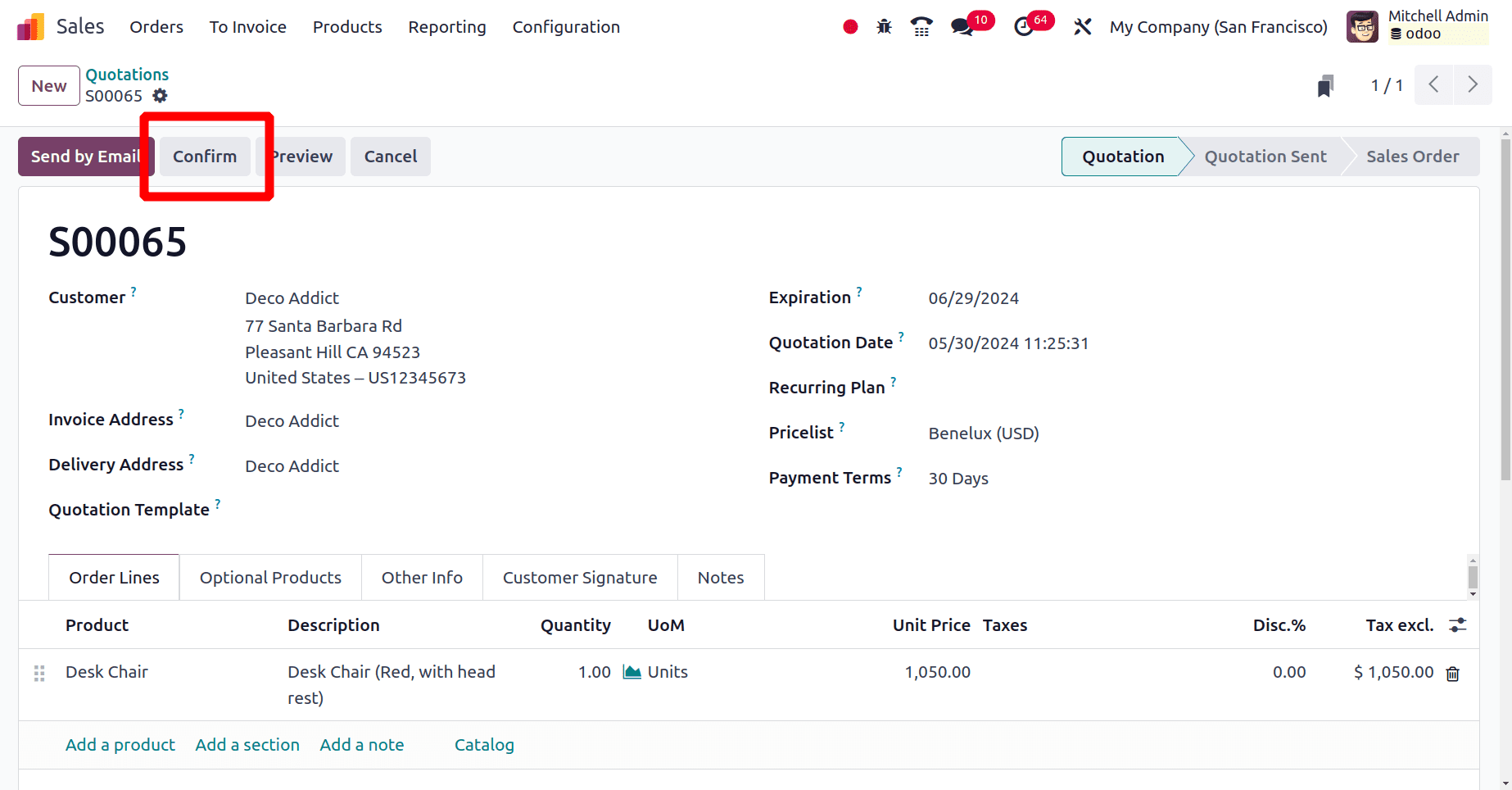The width and height of the screenshot is (1512, 790).
Task: Open the Invoice Address field Deco Addict
Action: [x=292, y=421]
